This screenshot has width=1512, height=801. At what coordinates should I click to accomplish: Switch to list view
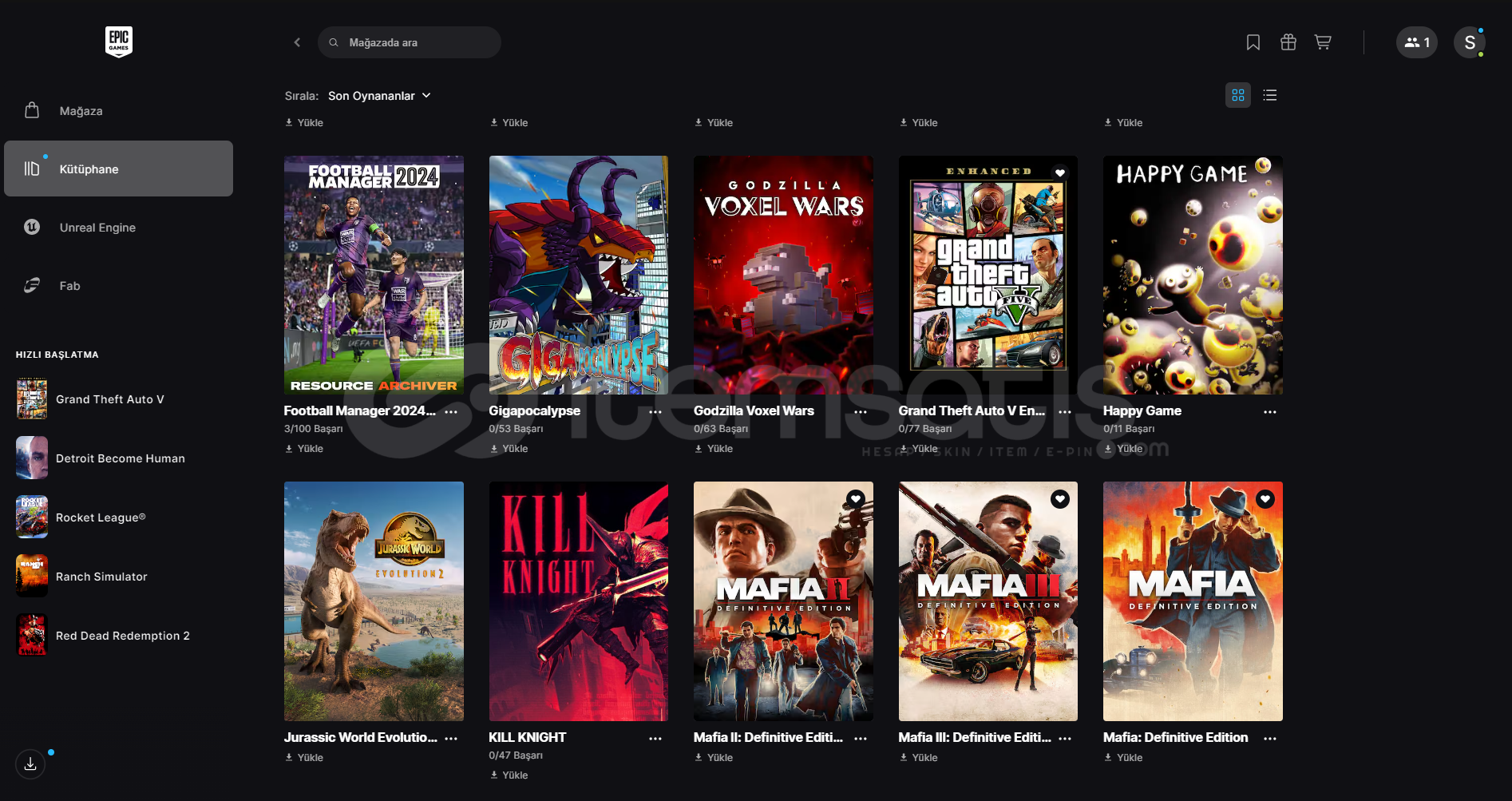click(x=1270, y=95)
